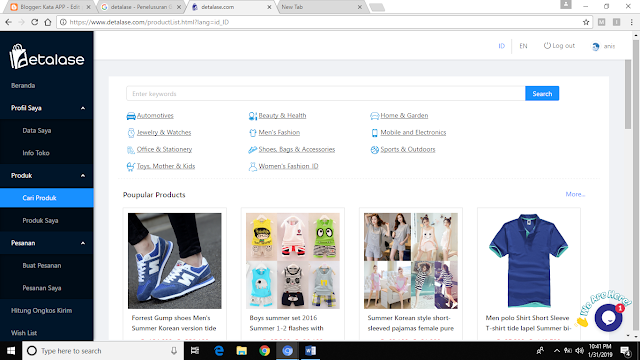This screenshot has height=360, width=640.
Task: Open the Men polo Shirt product image
Action: coord(529,261)
